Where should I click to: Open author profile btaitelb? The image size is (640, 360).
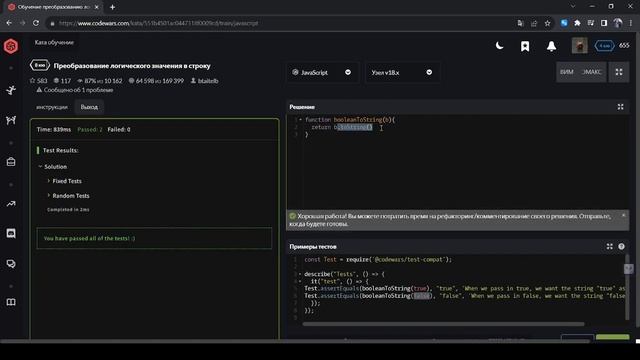(x=204, y=81)
